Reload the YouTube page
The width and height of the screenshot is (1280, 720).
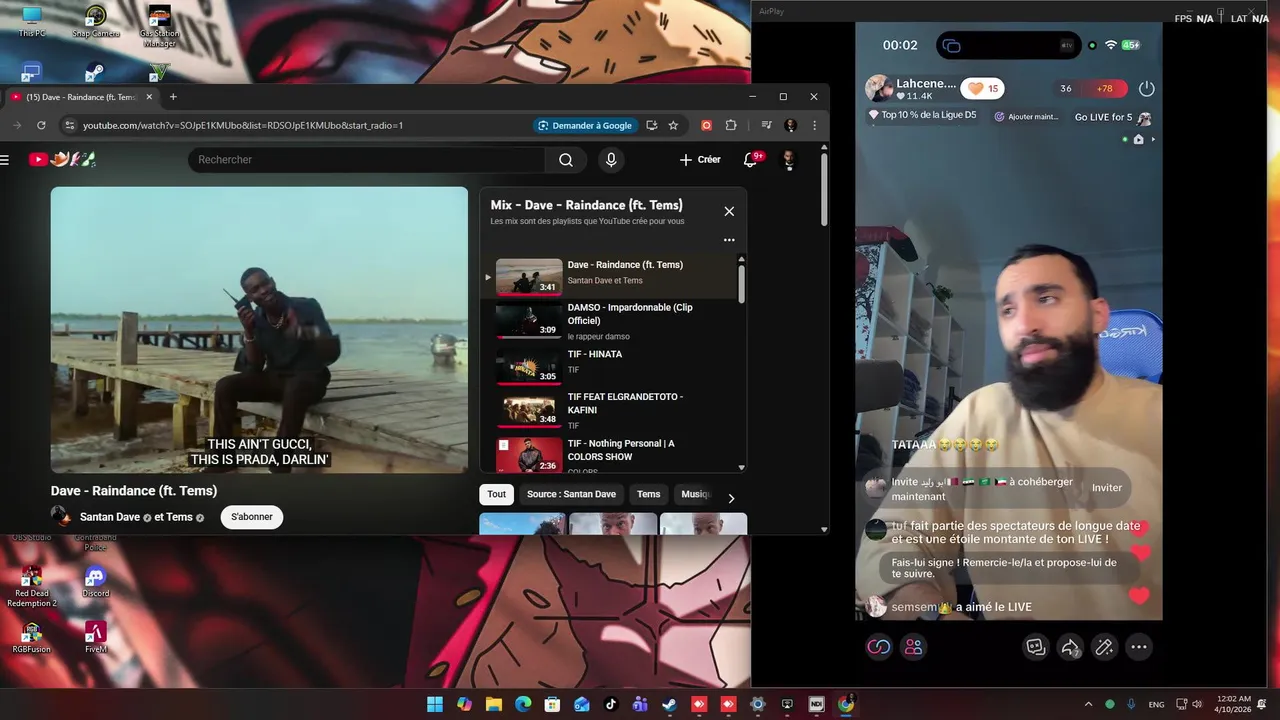[x=41, y=125]
